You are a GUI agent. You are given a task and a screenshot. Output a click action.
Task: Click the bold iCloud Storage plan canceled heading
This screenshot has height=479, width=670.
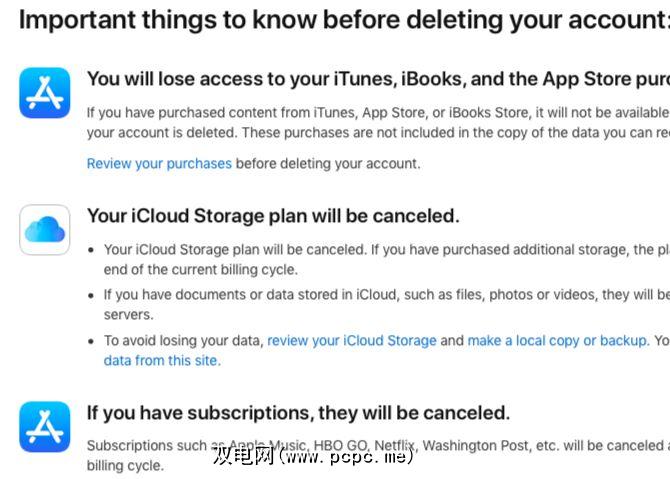point(273,216)
